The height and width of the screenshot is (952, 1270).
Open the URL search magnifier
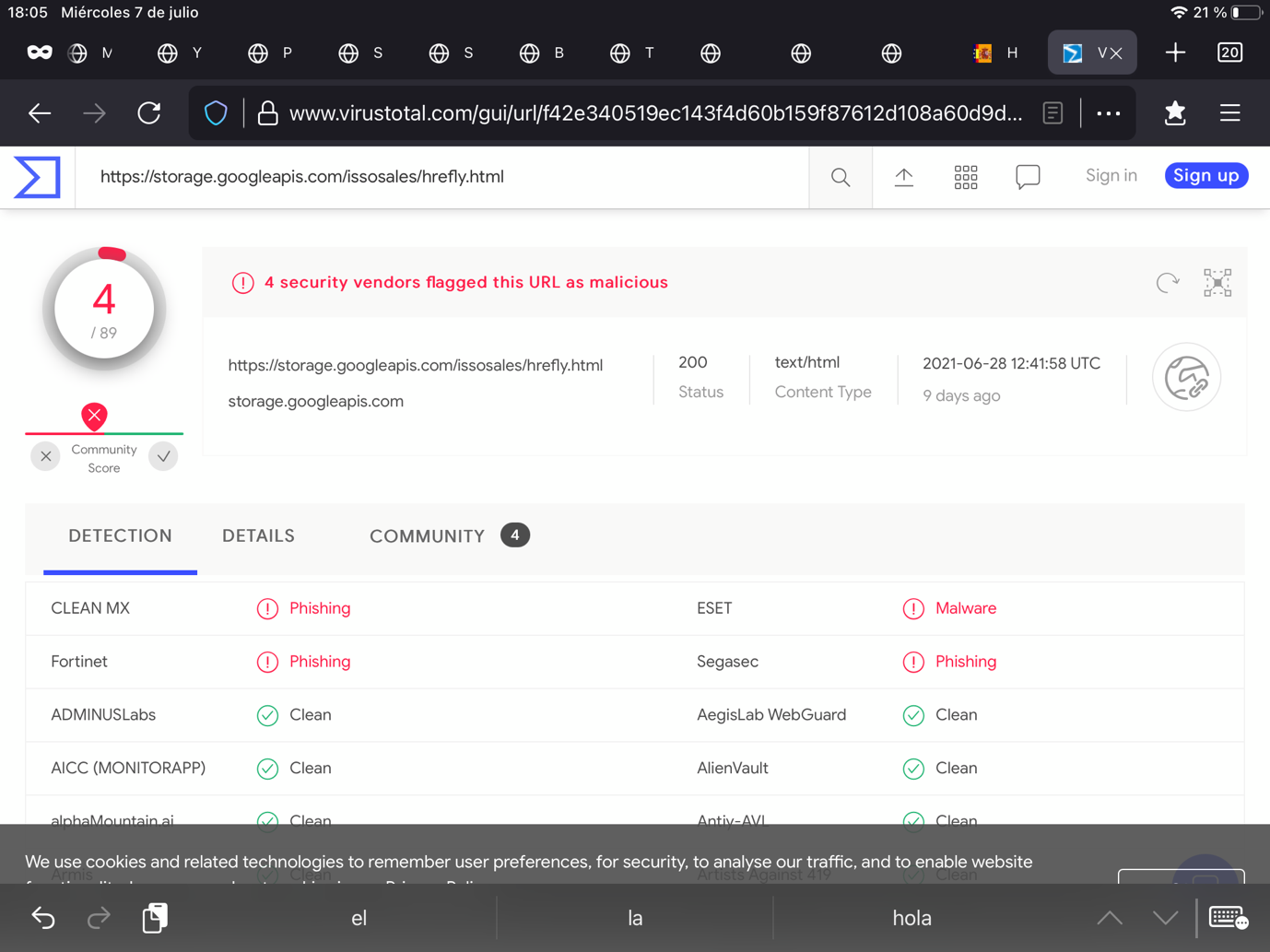[840, 177]
